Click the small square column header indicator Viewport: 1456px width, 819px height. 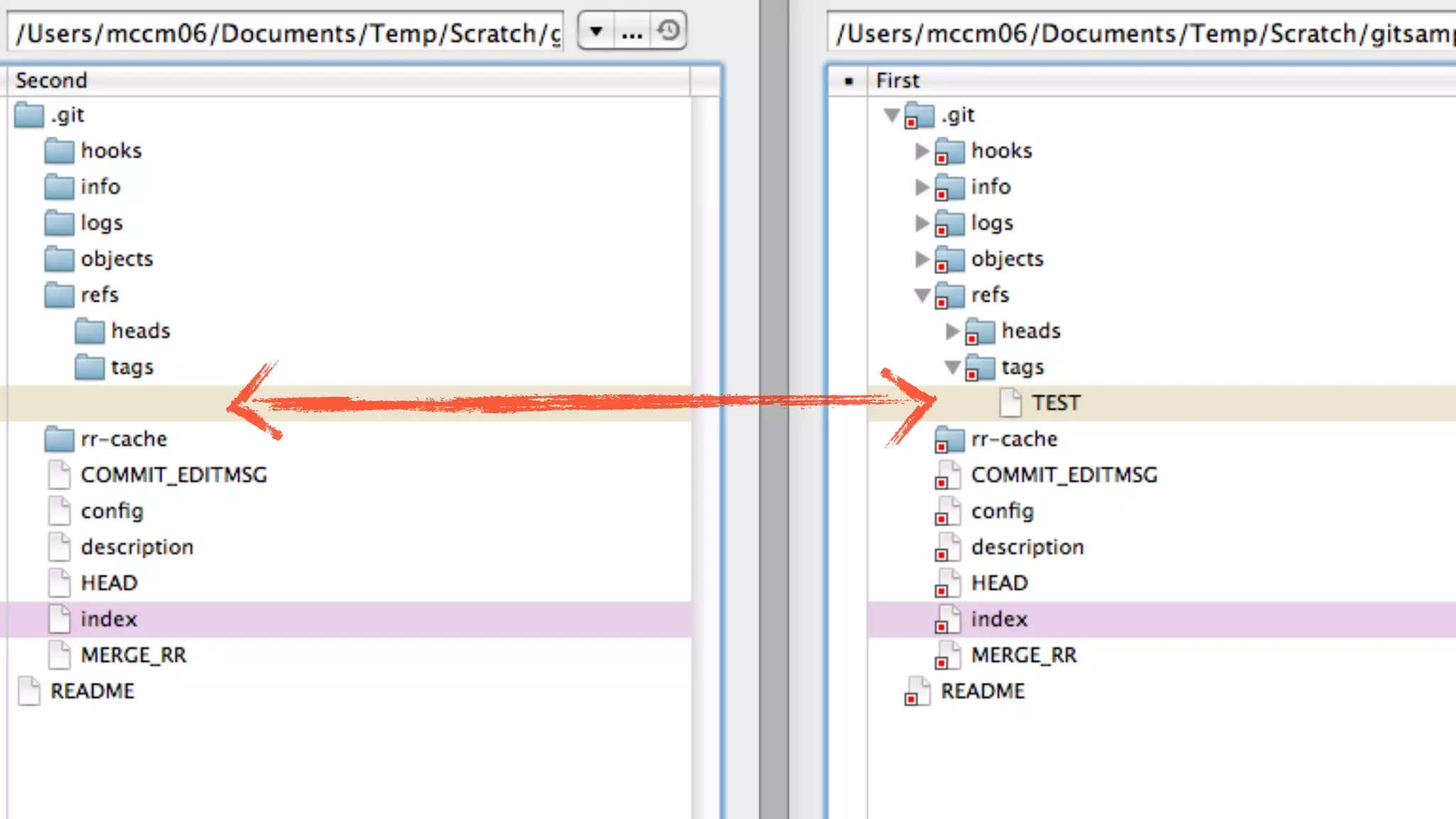click(848, 81)
